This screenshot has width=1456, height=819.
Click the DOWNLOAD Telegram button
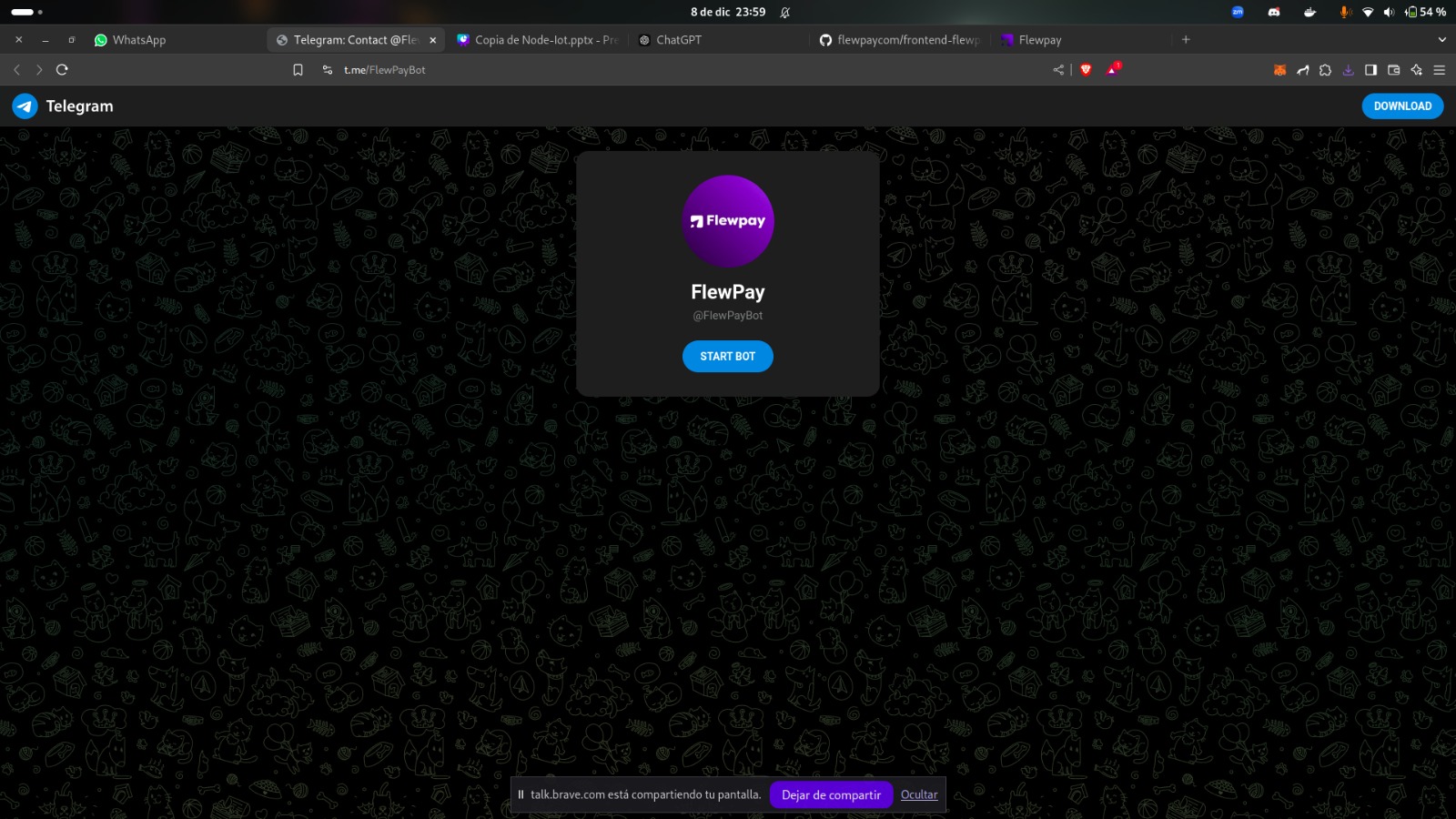click(1402, 106)
